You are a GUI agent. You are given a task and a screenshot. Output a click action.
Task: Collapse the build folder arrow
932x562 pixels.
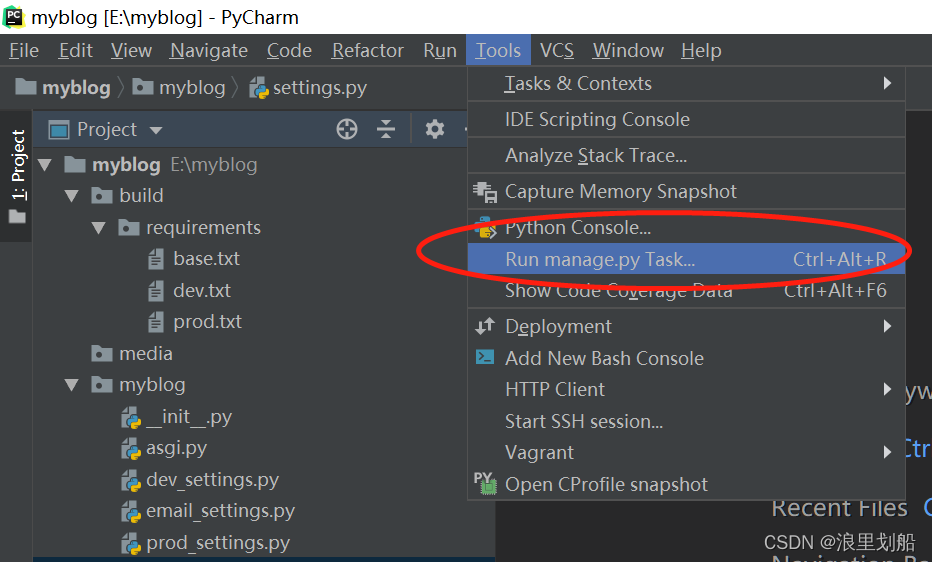(x=72, y=196)
